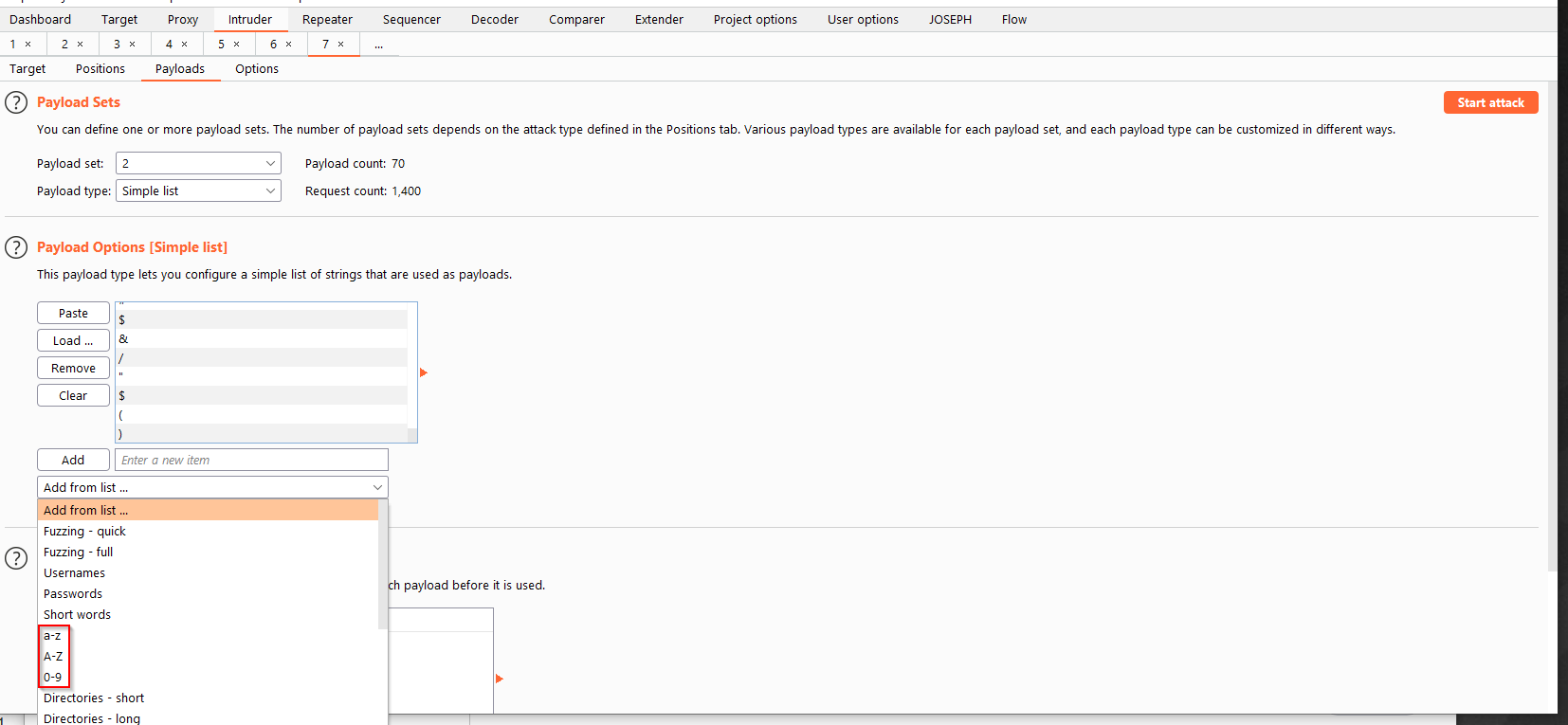Close Intruder tab 2
The image size is (1568, 725).
click(81, 45)
